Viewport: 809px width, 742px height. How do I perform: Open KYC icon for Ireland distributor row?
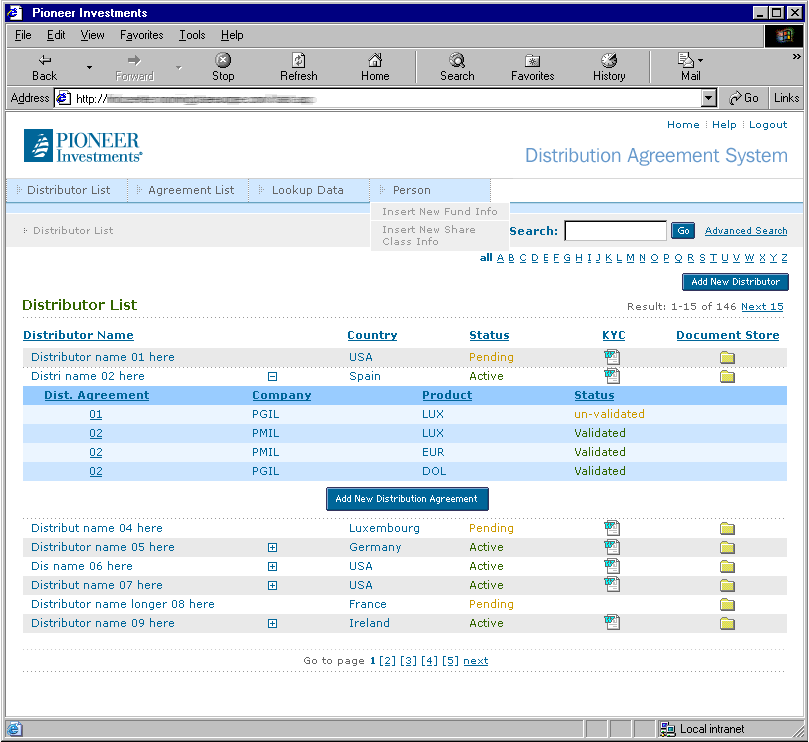pyautogui.click(x=612, y=623)
